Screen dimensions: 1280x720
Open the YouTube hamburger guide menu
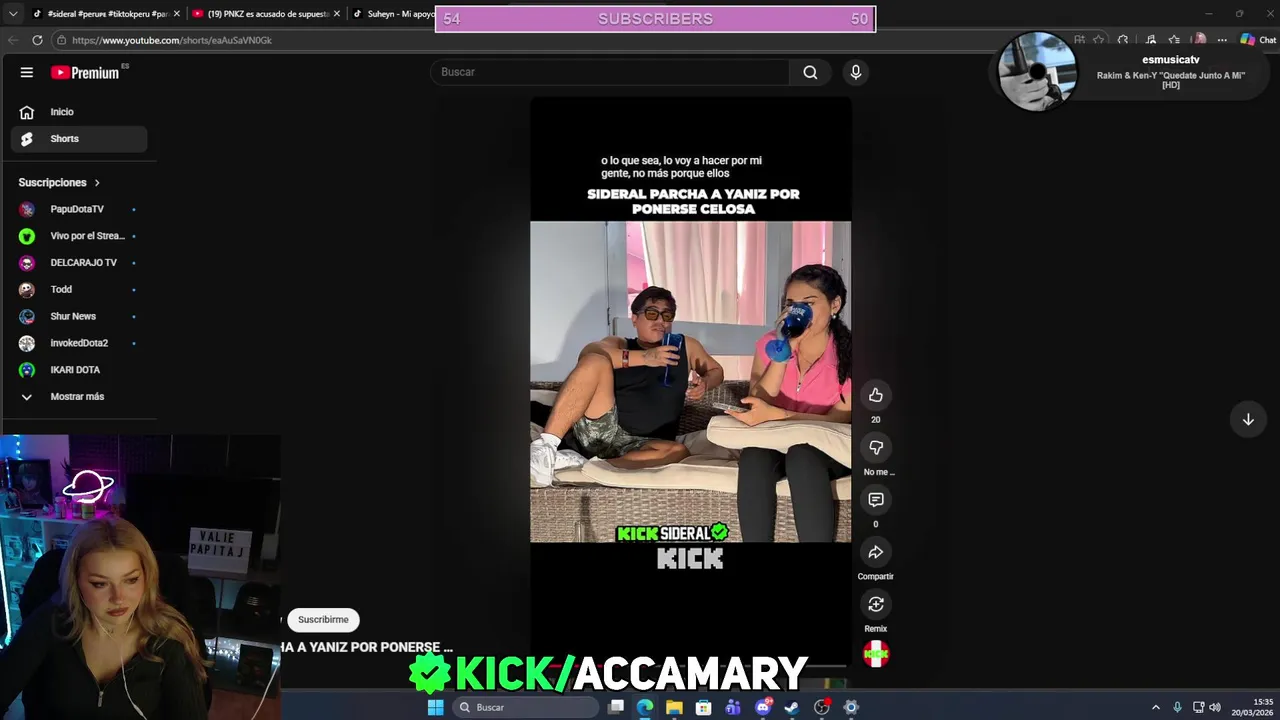(27, 72)
